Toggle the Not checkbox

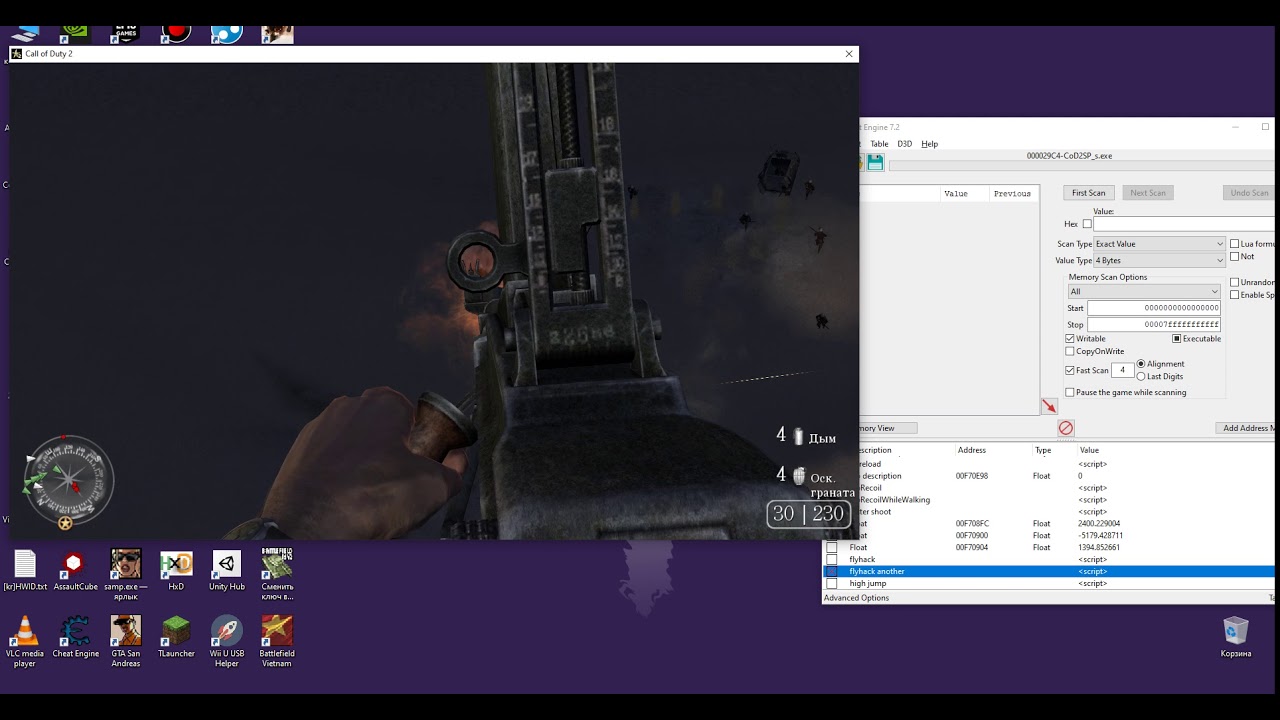(x=1234, y=257)
